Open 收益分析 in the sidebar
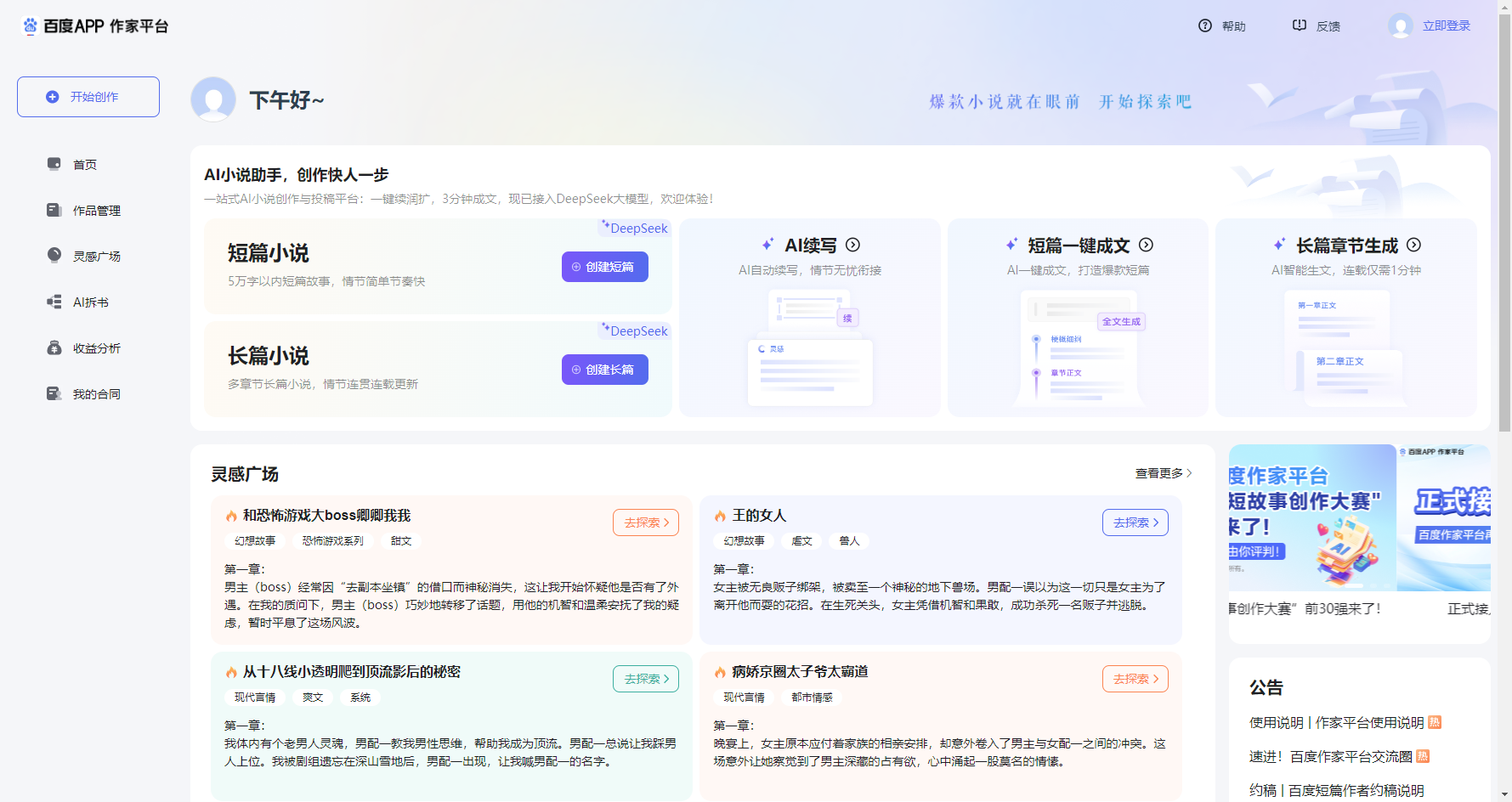Image resolution: width=1512 pixels, height=802 pixels. pos(97,348)
